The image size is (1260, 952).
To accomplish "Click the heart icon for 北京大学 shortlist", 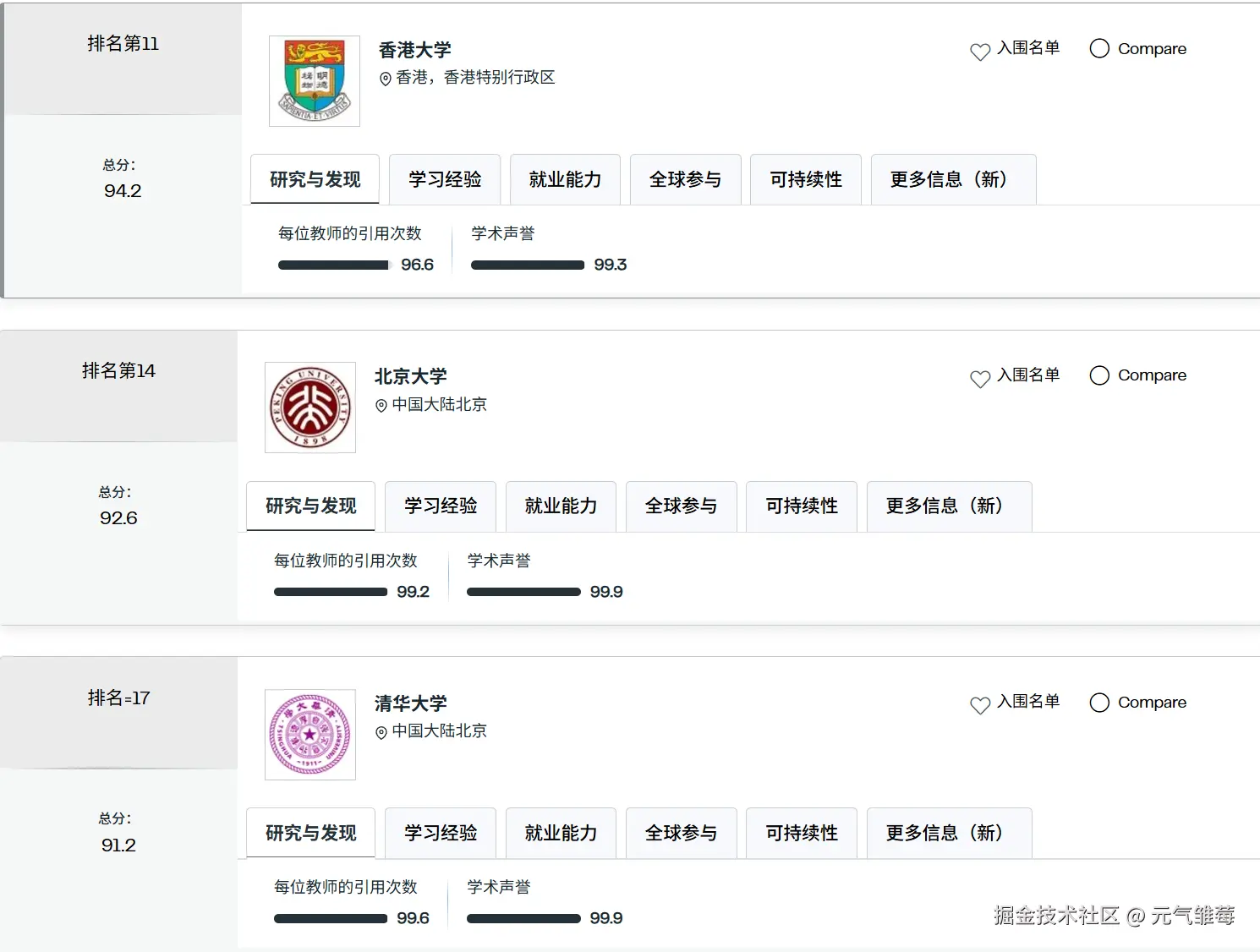I will (980, 379).
